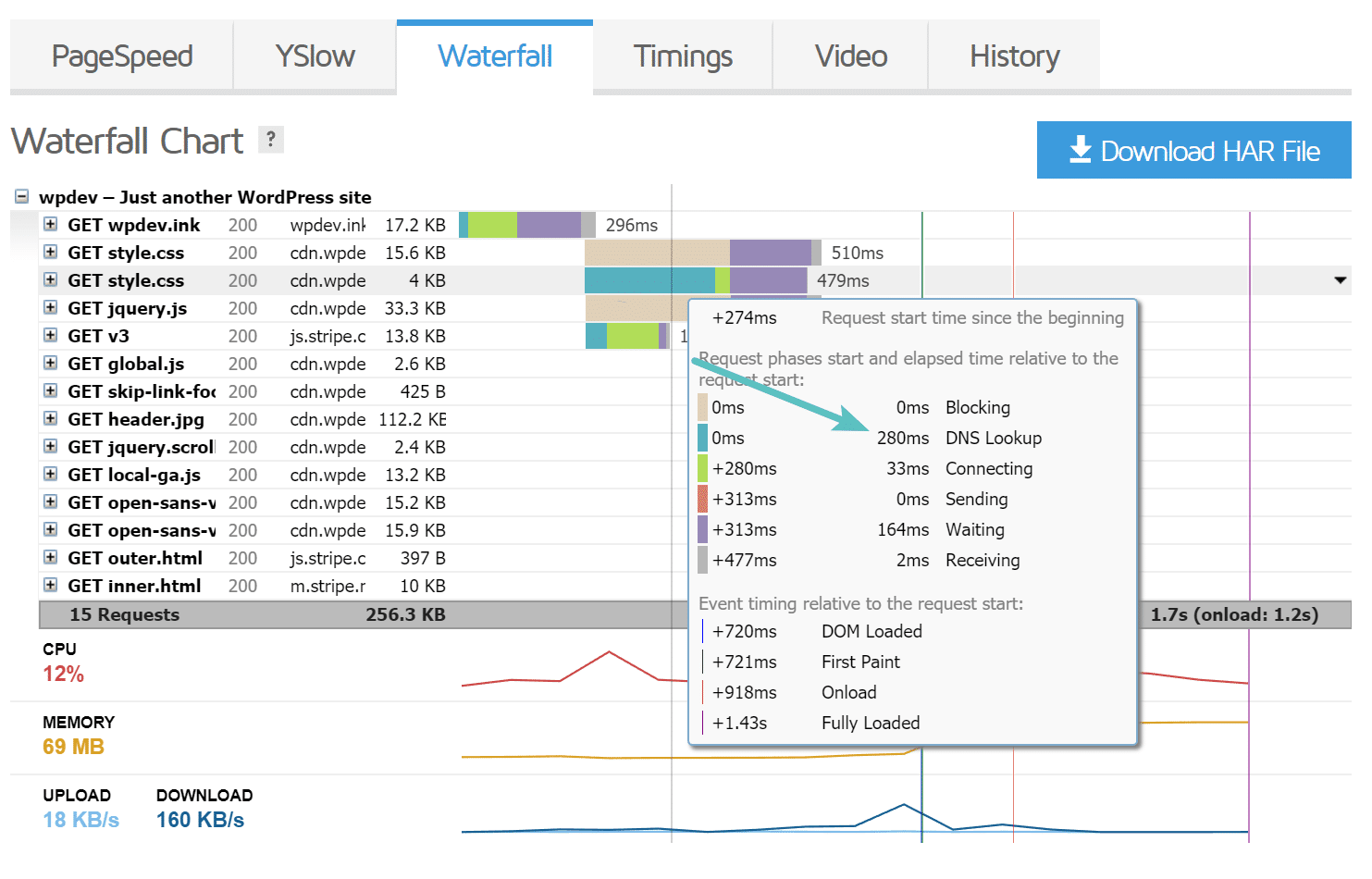The image size is (1372, 879).
Task: Expand the GET jquery.js request row
Action: click(50, 307)
